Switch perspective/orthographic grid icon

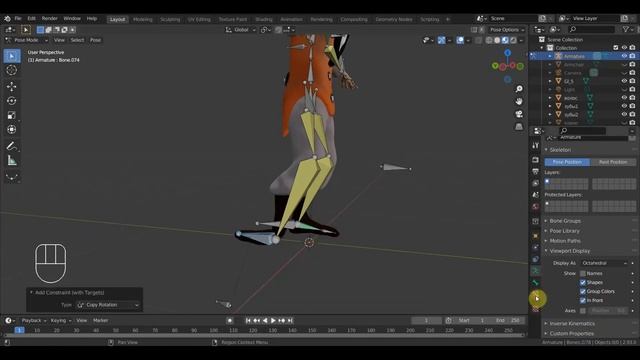click(x=519, y=127)
